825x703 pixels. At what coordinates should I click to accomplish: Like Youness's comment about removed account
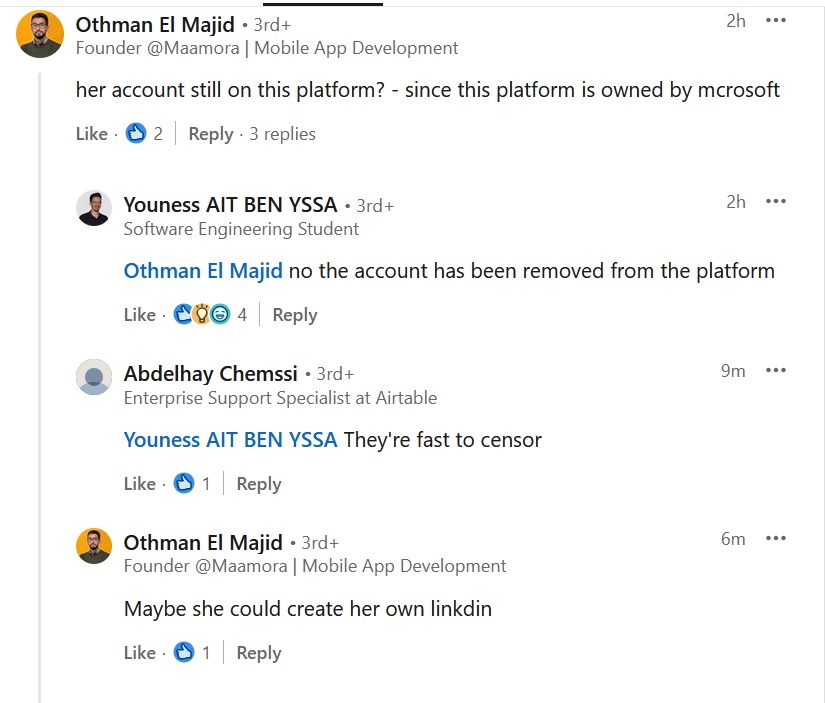[x=139, y=315]
